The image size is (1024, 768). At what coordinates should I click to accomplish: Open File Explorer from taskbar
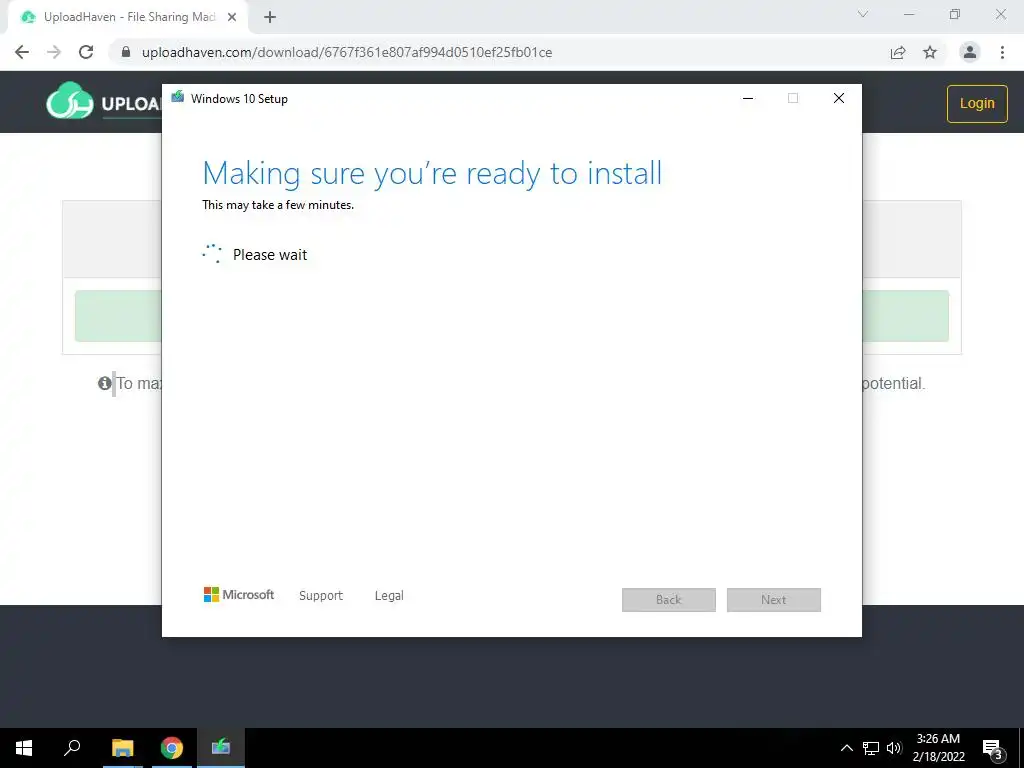click(x=122, y=748)
